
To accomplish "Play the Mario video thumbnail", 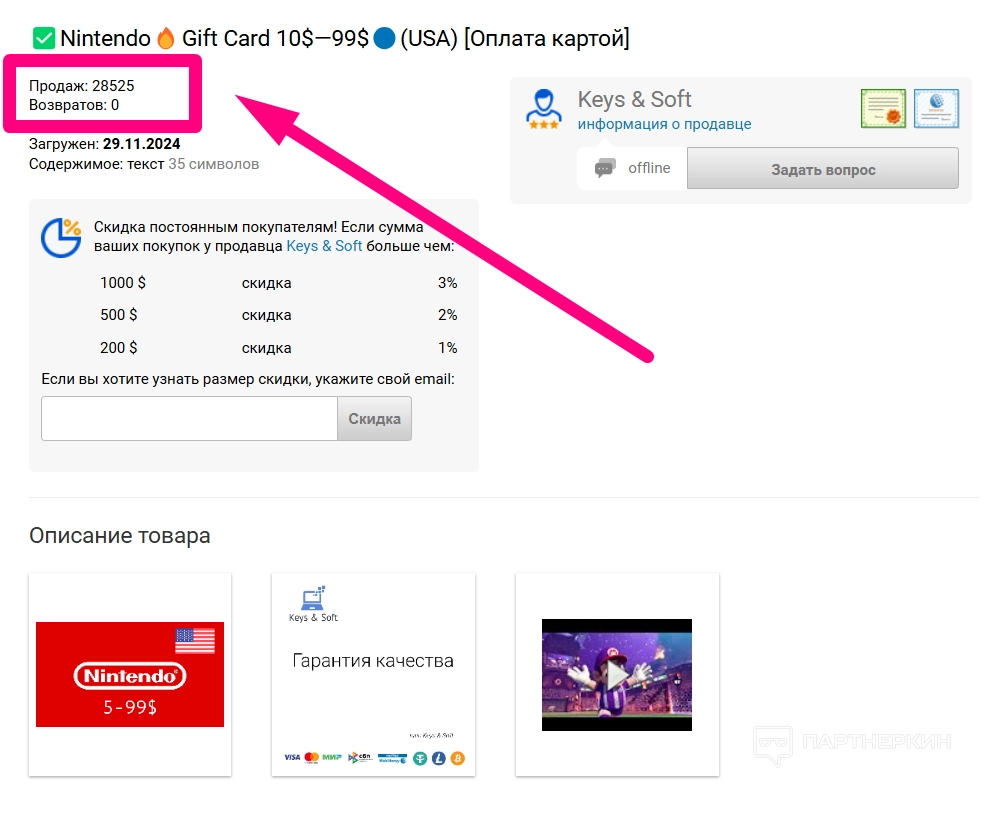I will [x=617, y=675].
